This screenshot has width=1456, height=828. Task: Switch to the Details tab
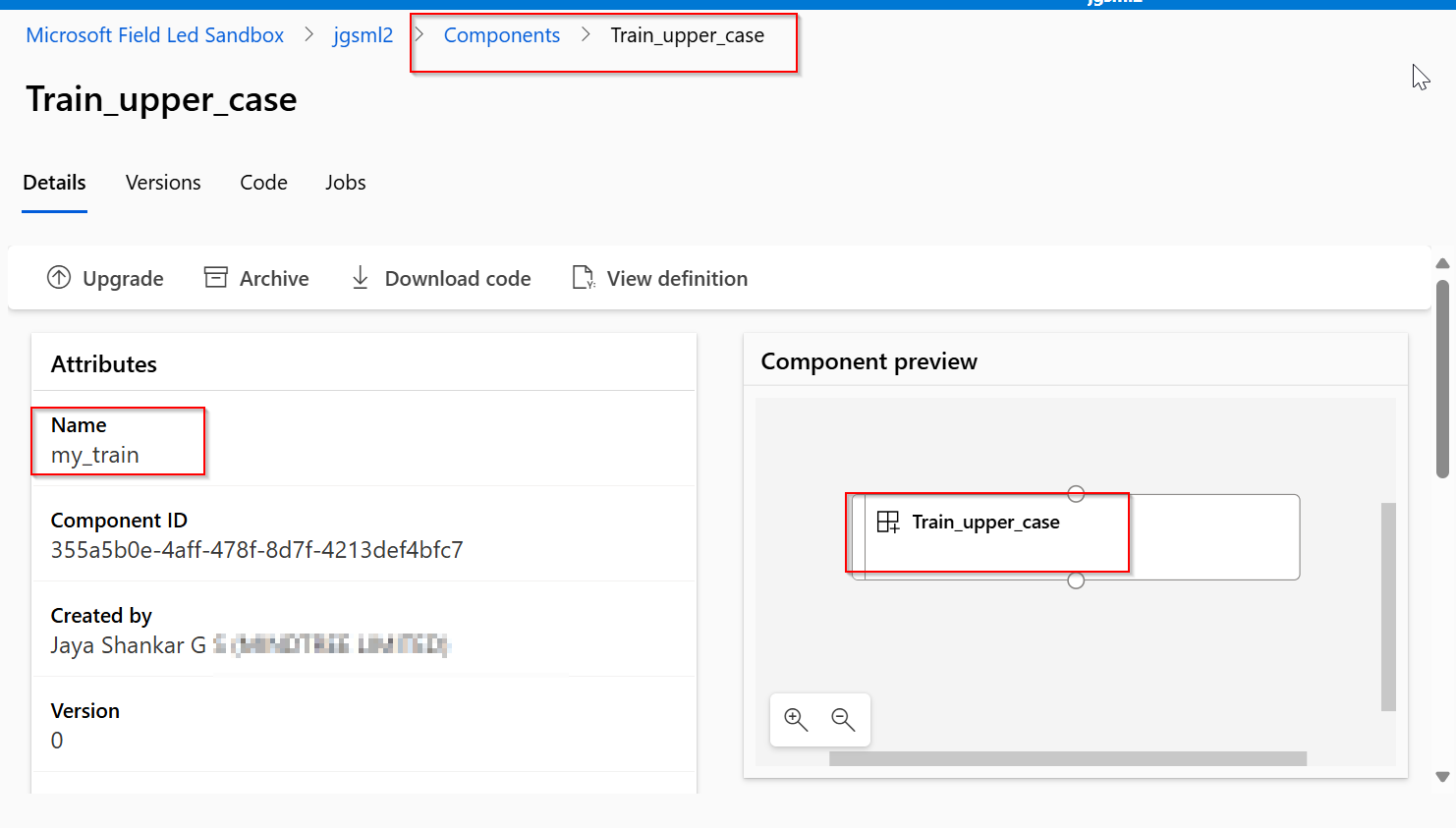[54, 183]
